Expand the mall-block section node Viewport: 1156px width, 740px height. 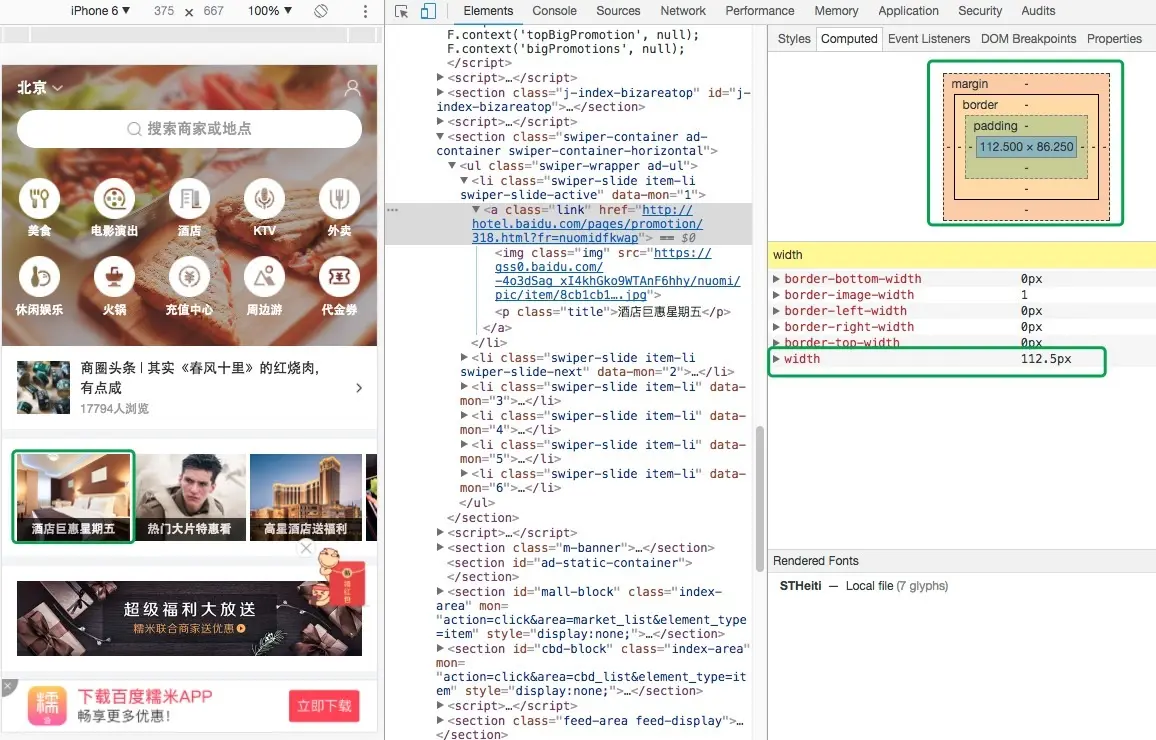pyautogui.click(x=440, y=591)
